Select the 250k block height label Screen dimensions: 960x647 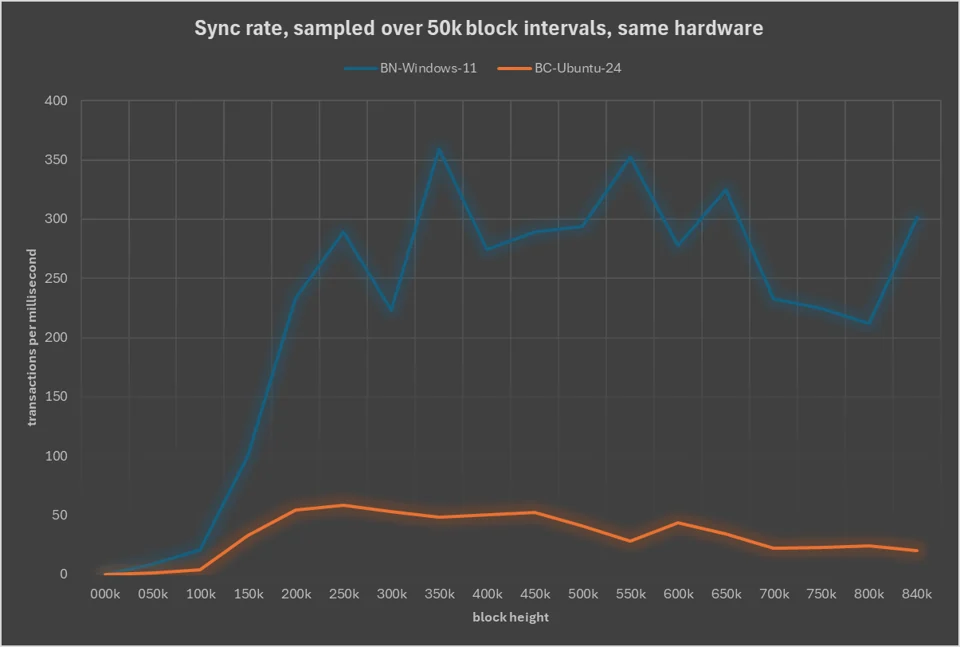click(344, 594)
